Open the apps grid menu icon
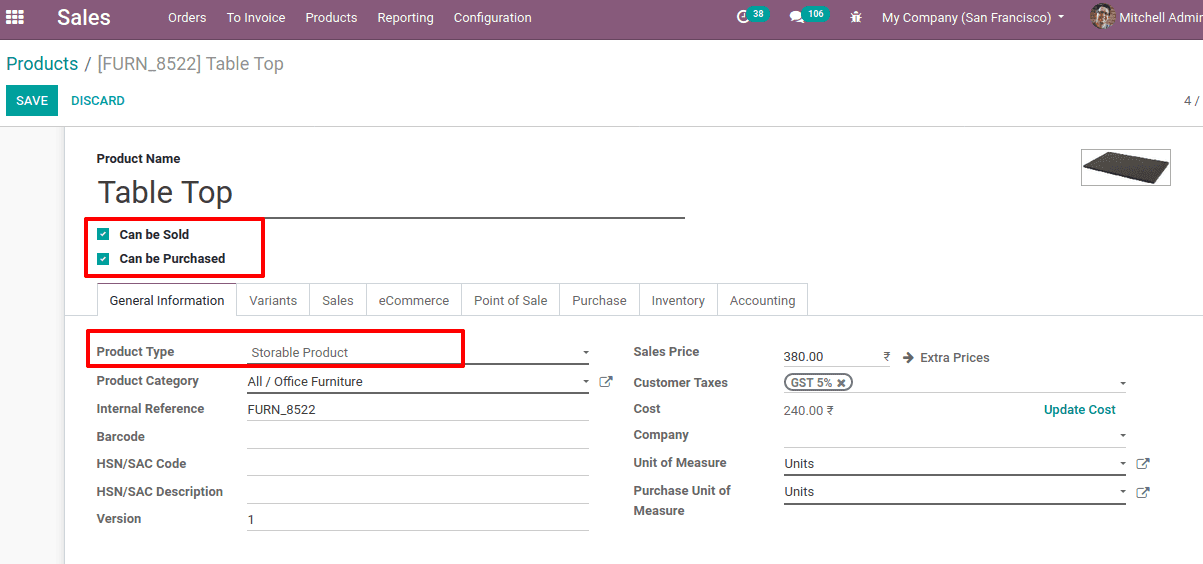 point(15,17)
